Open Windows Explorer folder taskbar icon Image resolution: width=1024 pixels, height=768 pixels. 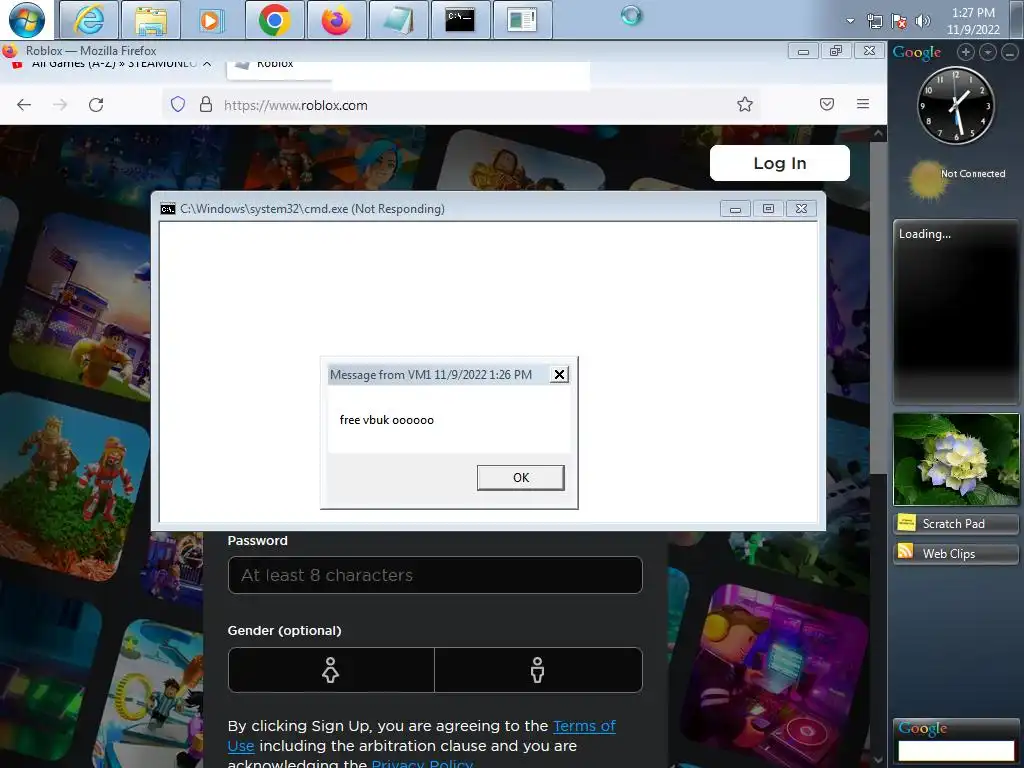point(151,20)
